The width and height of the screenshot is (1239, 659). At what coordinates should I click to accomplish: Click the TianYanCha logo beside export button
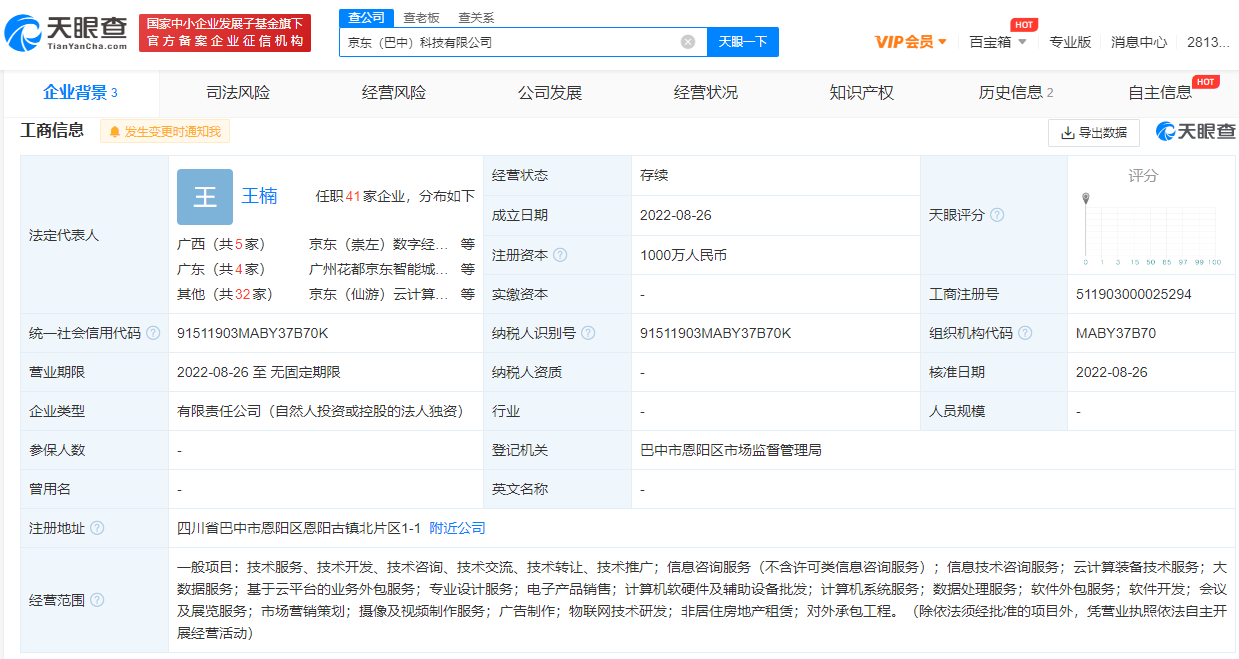pyautogui.click(x=1196, y=132)
